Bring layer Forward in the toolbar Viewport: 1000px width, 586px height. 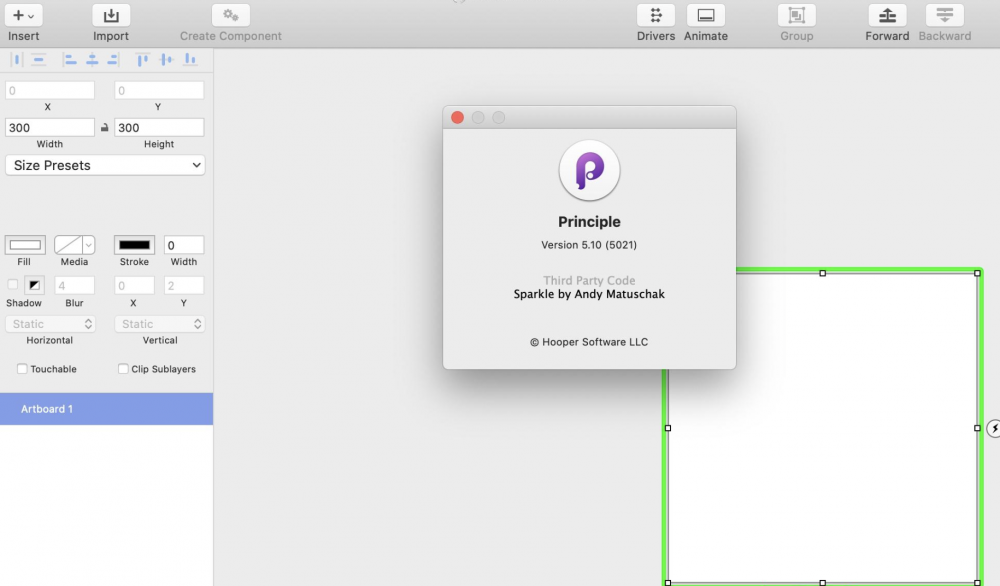coord(887,15)
